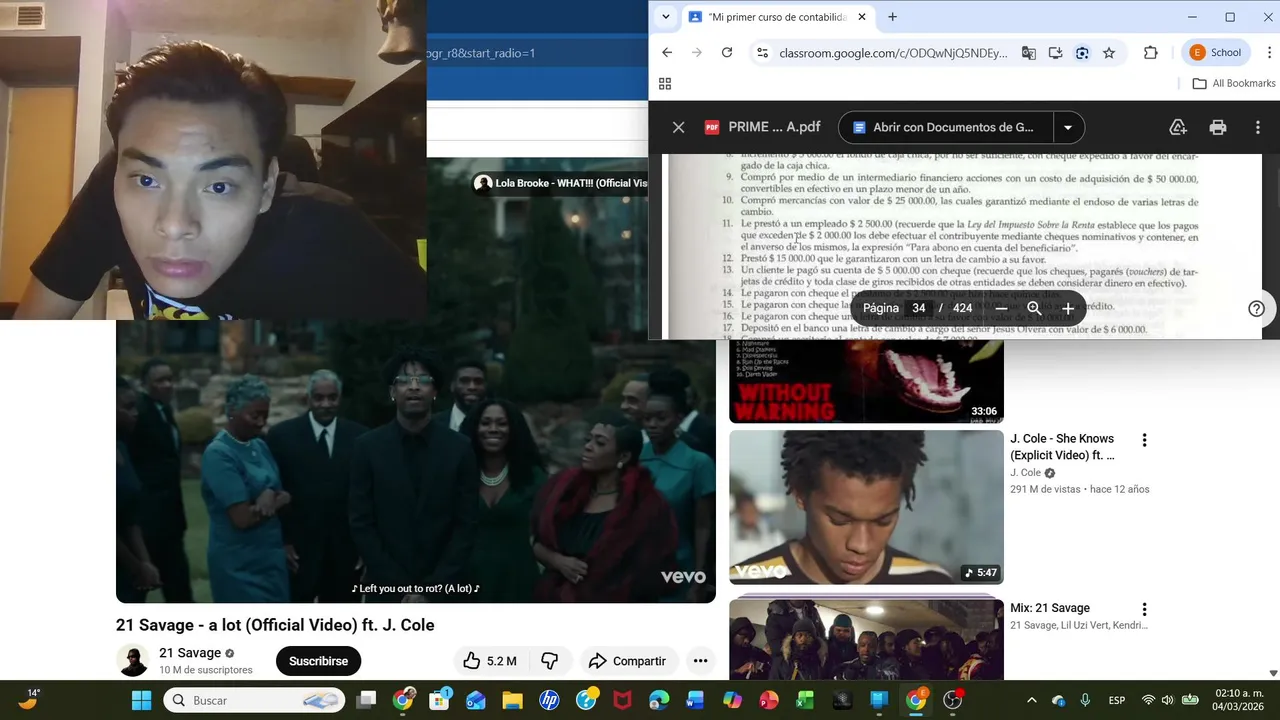The image size is (1280, 720).
Task: Click the Lola Brooke - WHAT!!! video title overlay
Action: click(x=572, y=183)
